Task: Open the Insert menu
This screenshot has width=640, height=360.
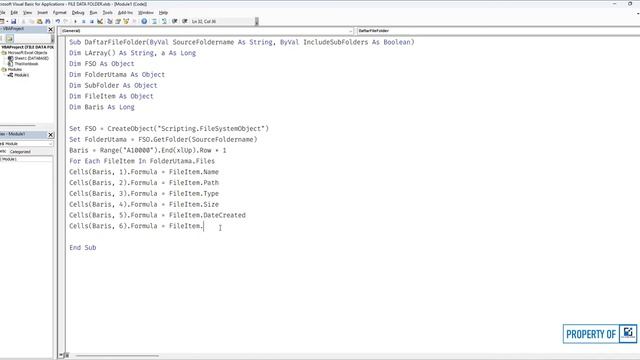Action: pyautogui.click(x=42, y=13)
